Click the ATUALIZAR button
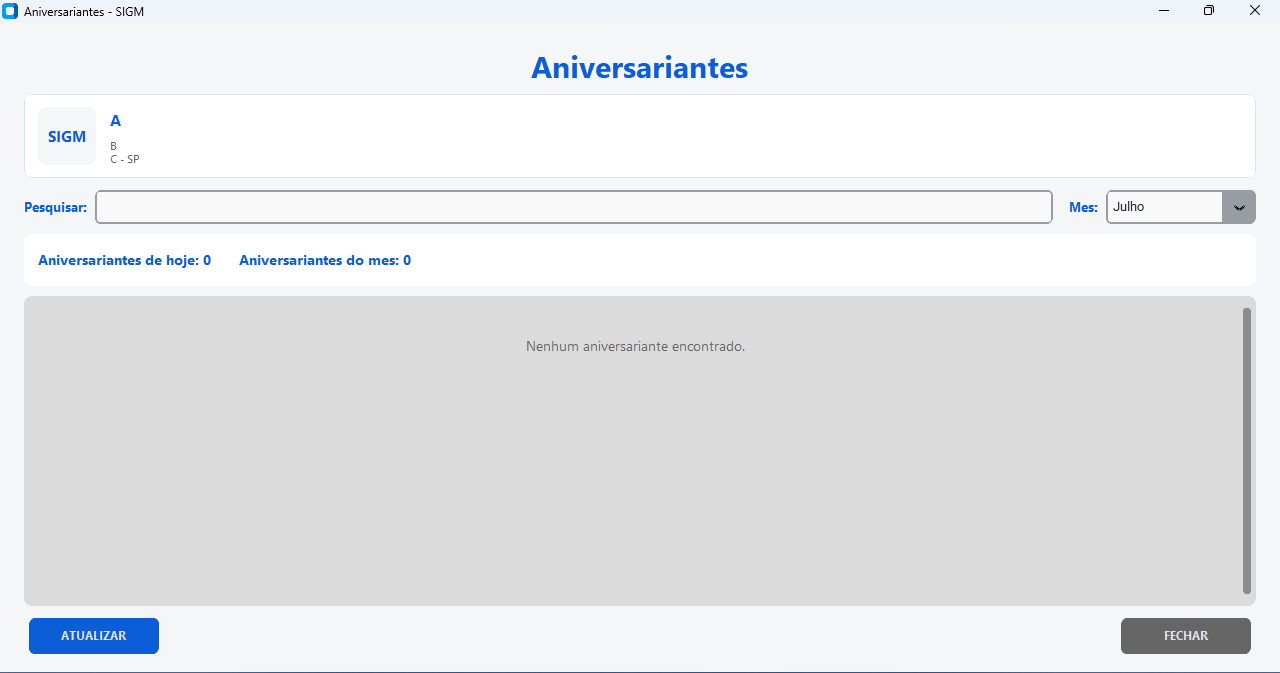This screenshot has height=673, width=1280. click(94, 636)
